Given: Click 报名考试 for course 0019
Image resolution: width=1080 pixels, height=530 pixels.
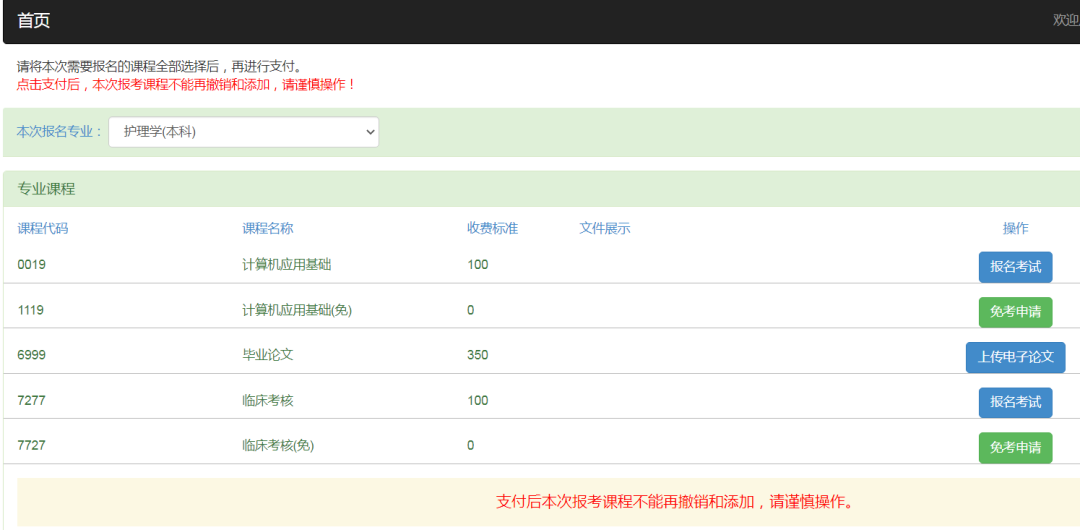Looking at the screenshot, I should click(x=1015, y=267).
